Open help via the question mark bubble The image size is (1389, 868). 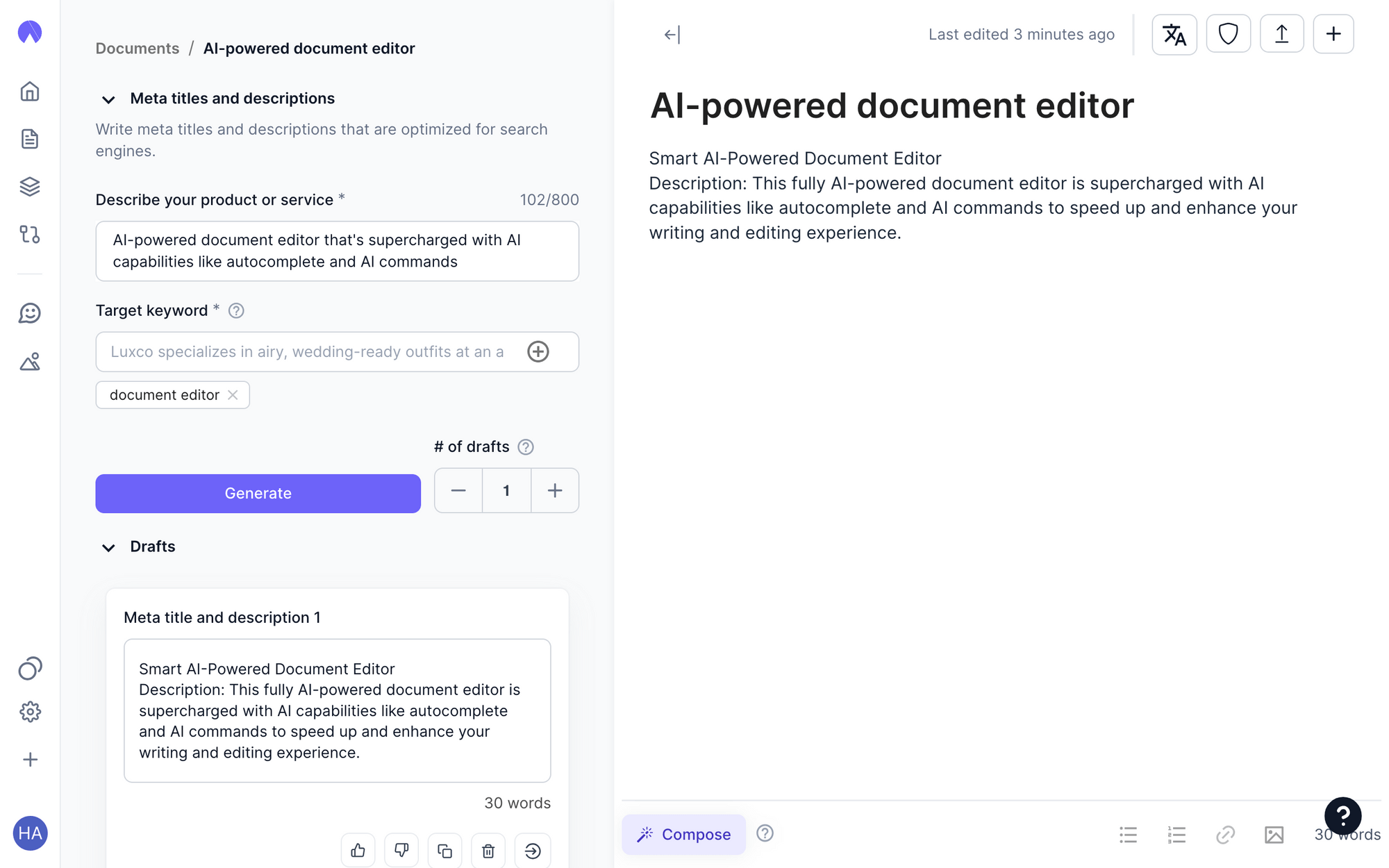tap(1342, 816)
